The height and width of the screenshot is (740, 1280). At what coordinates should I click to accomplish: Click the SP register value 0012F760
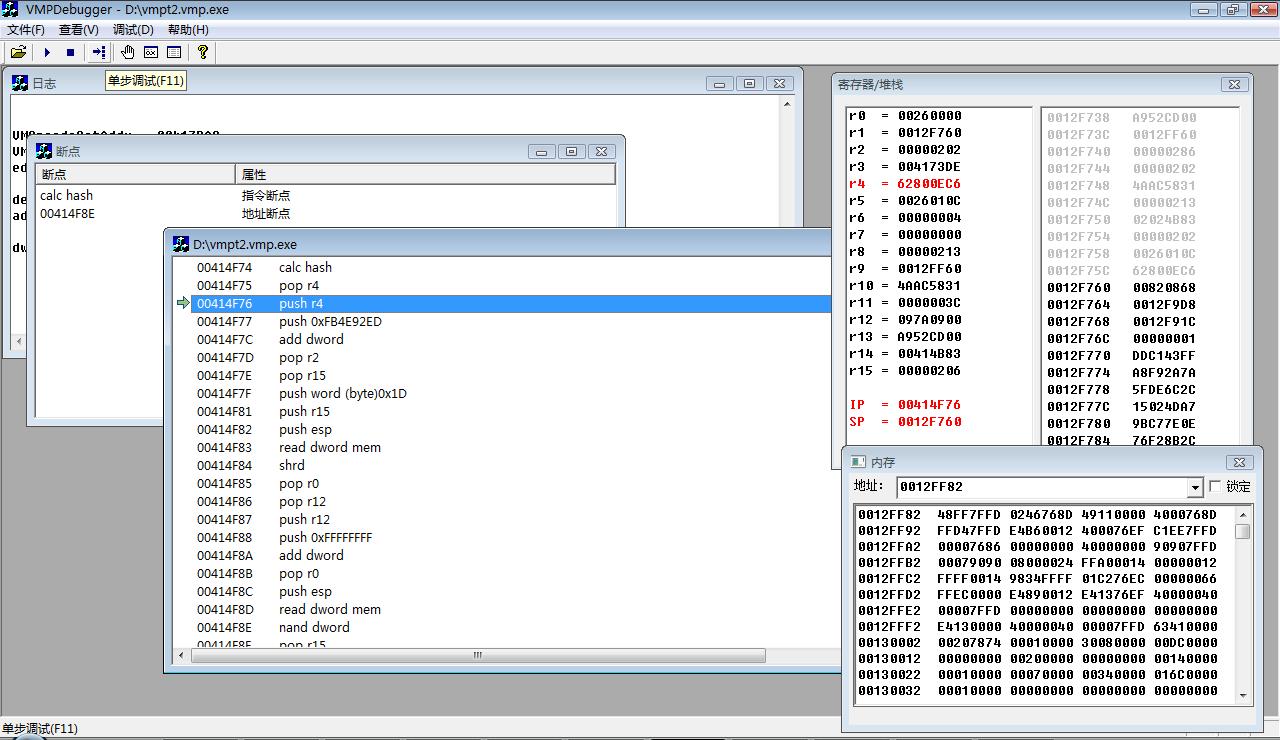point(929,422)
